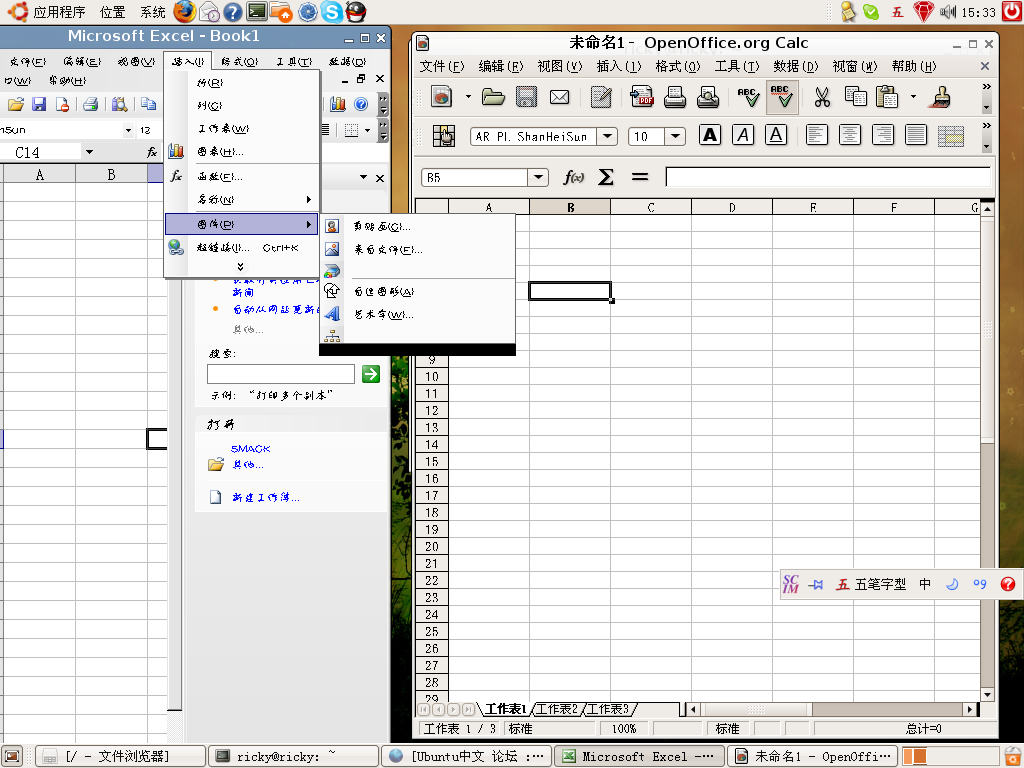The width and height of the screenshot is (1024, 768).
Task: Open the Calc 数据(D) menu
Action: pyautogui.click(x=795, y=66)
